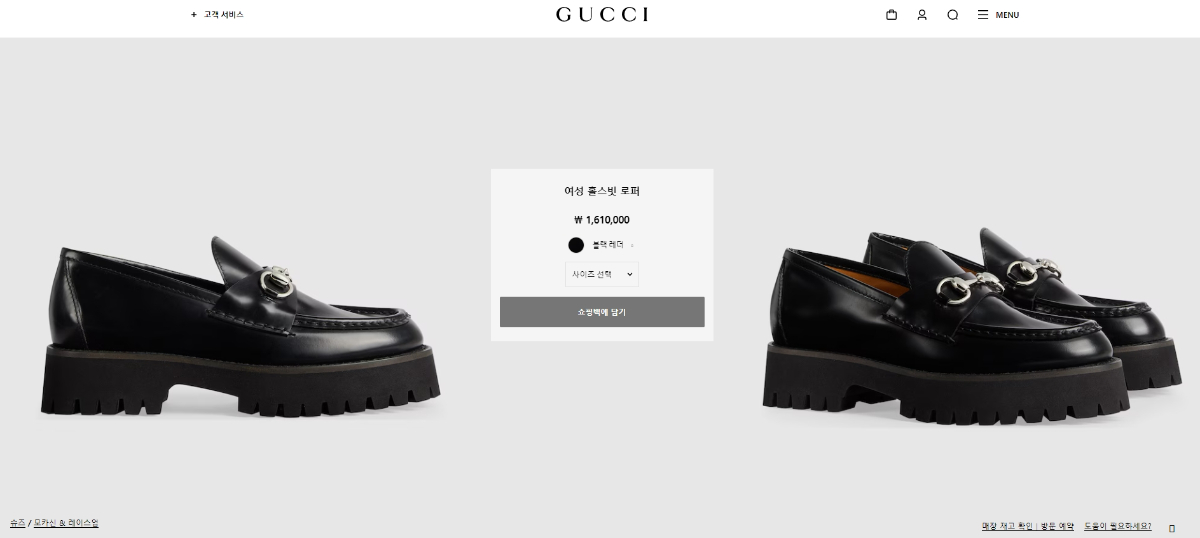
Task: Click the account profile icon
Action: pyautogui.click(x=922, y=15)
